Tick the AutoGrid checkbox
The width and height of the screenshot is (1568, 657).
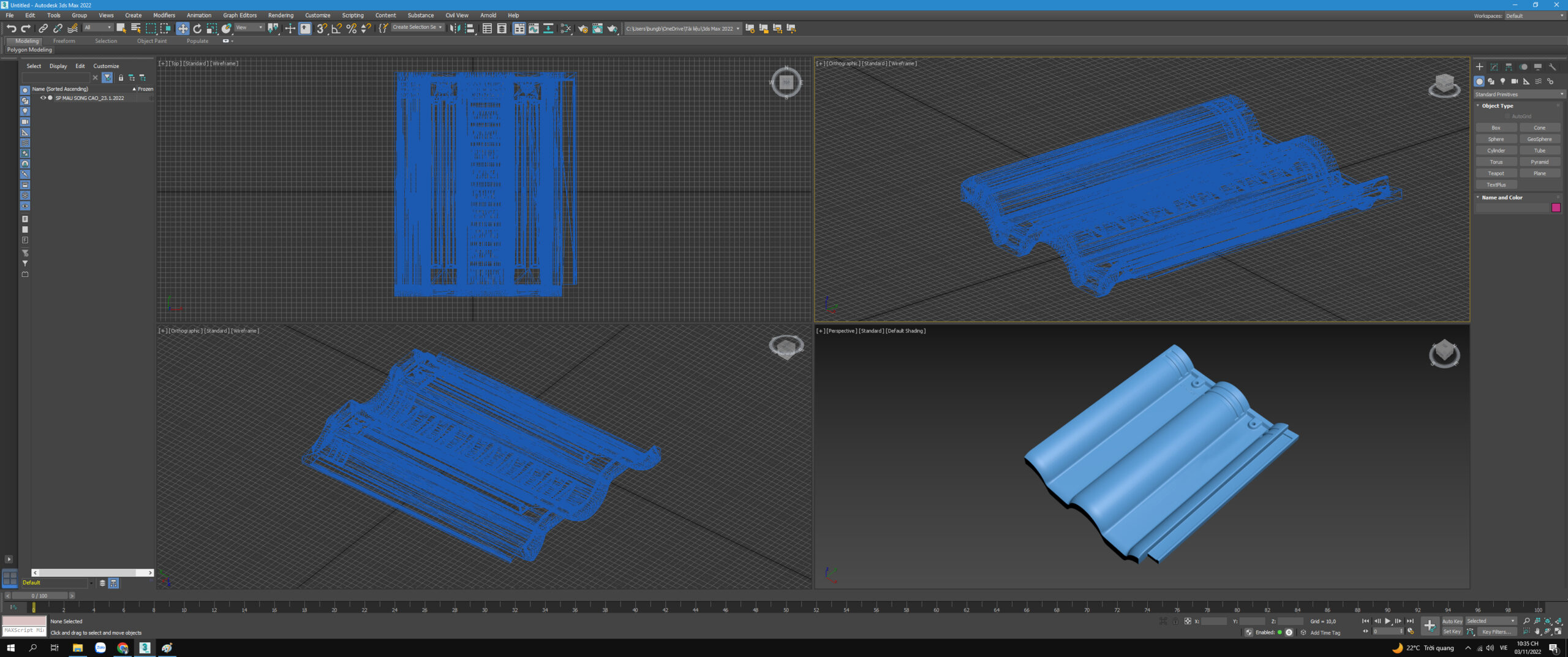[1507, 116]
